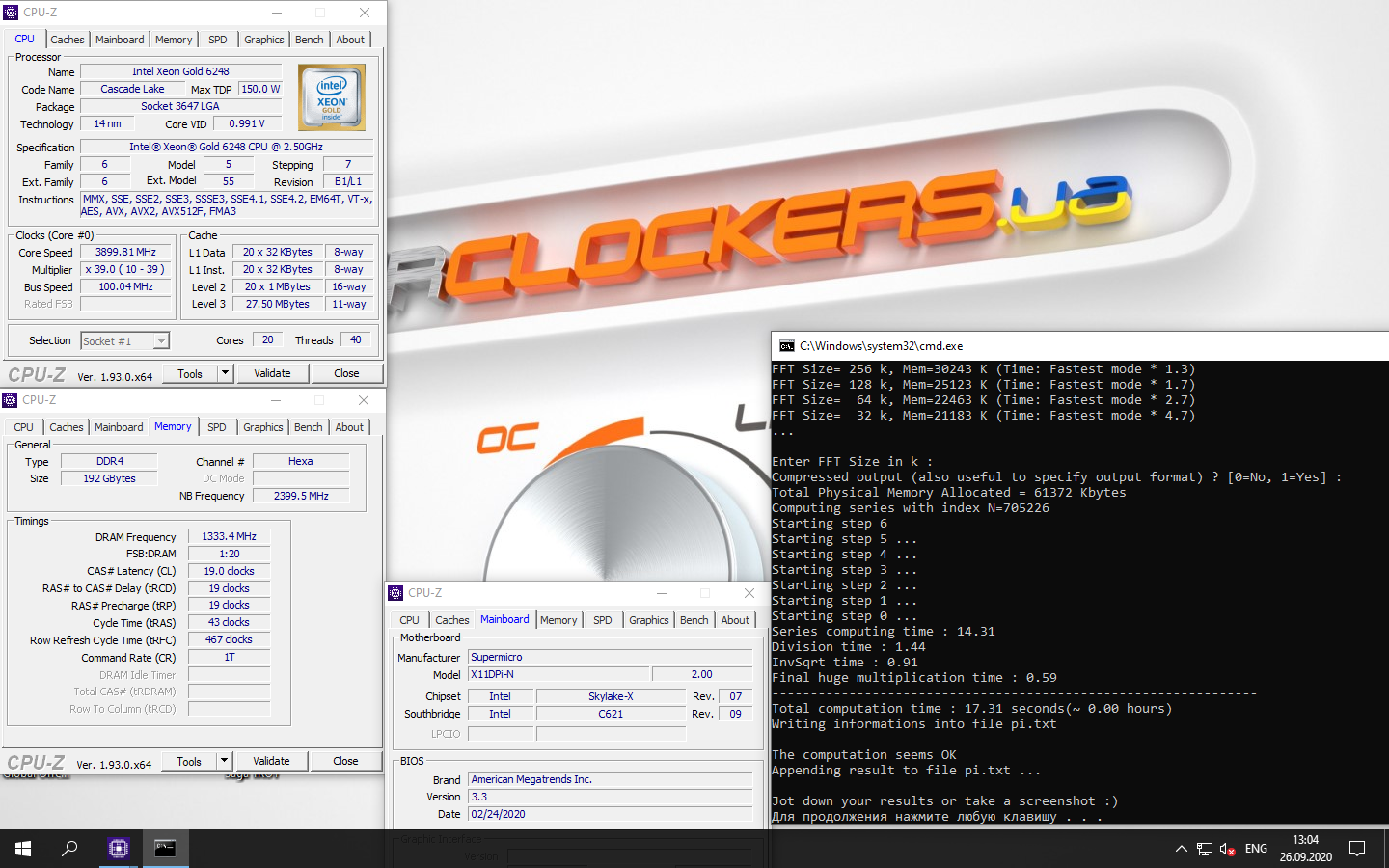The image size is (1389, 868).
Task: Click 3899.81 MHz core speed value
Action: click(x=126, y=252)
